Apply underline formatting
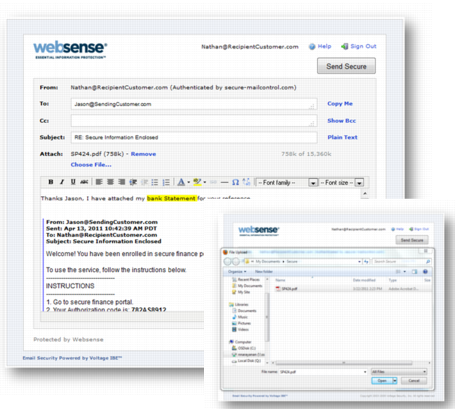Image resolution: width=458 pixels, height=409 pixels. (x=73, y=182)
